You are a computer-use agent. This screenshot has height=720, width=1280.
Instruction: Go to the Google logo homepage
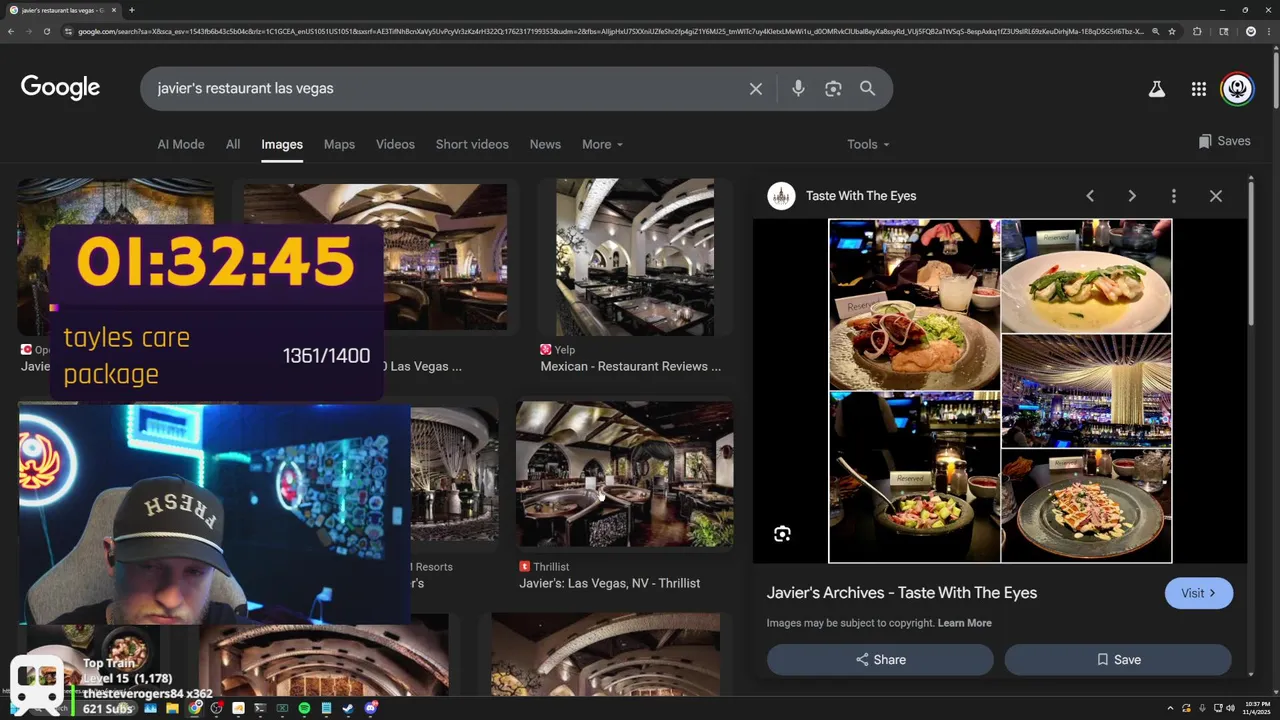60,88
